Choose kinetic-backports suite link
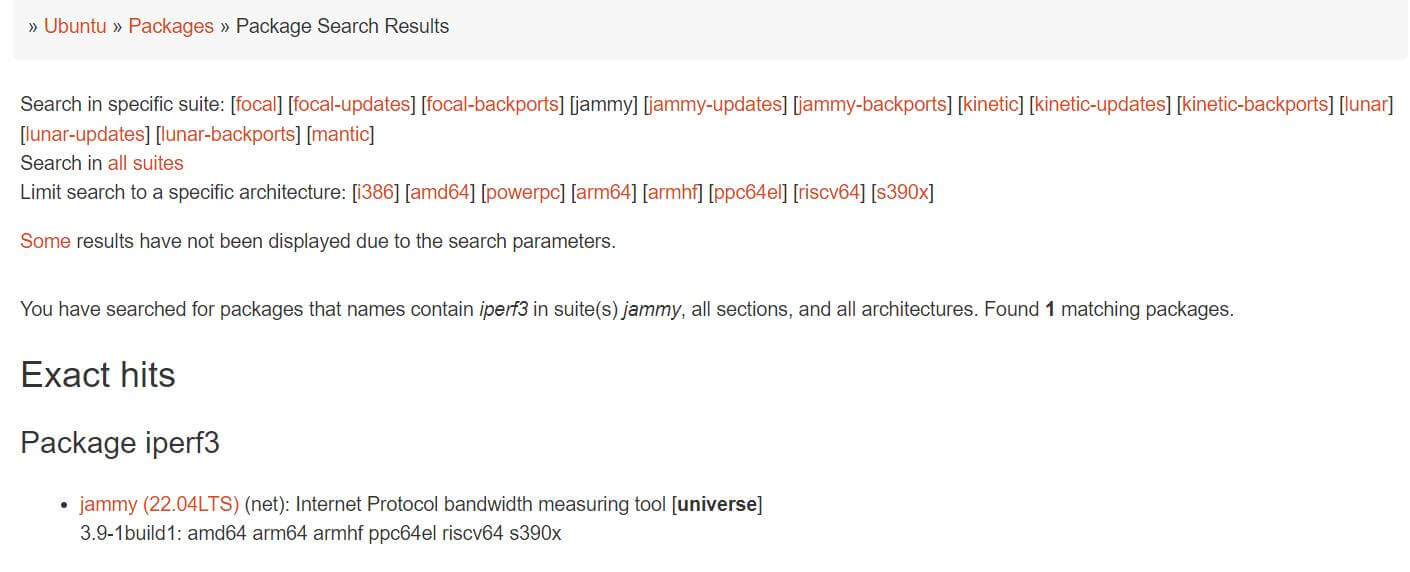This screenshot has height=572, width=1410. (x=1255, y=104)
